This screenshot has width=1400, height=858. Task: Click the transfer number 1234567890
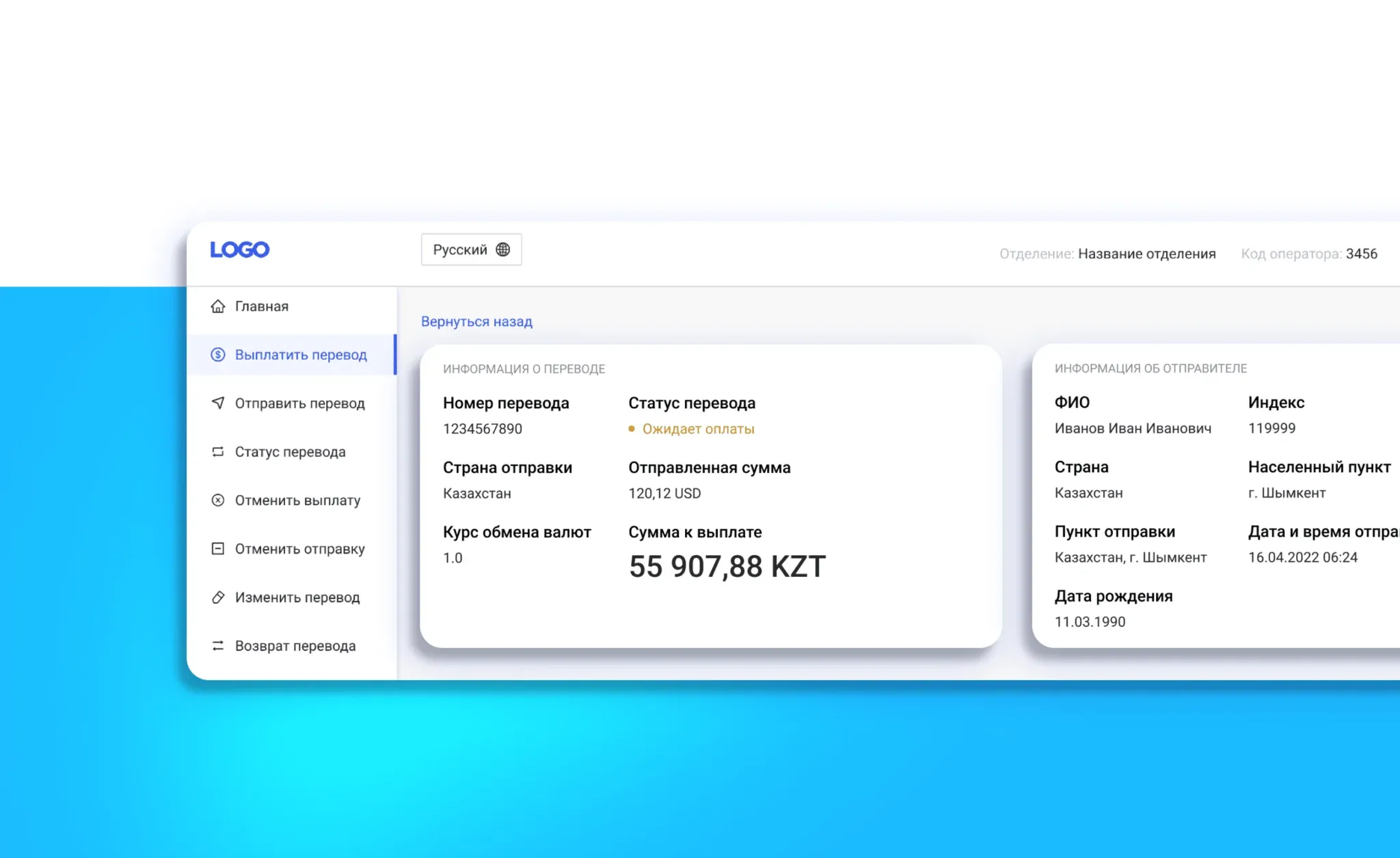482,429
